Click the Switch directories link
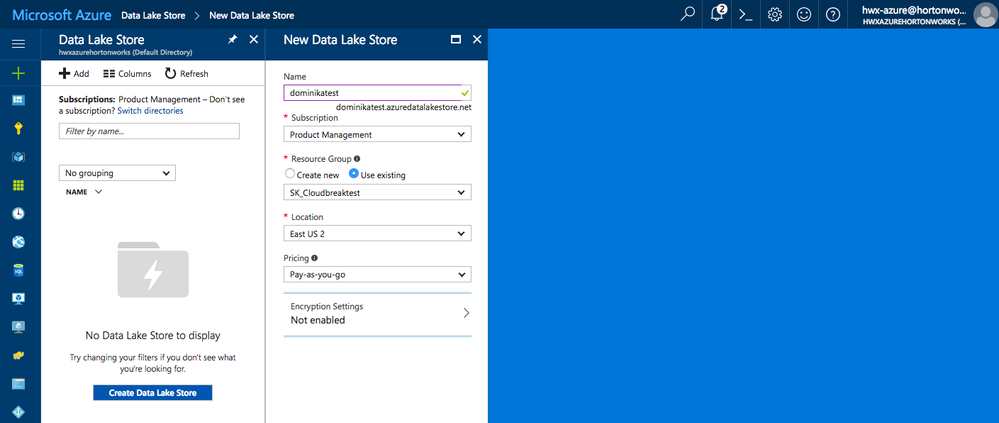 [x=150, y=111]
